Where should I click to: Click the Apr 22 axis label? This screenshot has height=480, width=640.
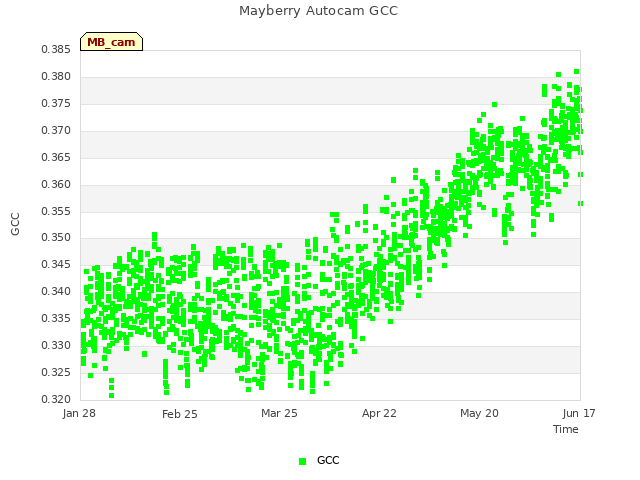pyautogui.click(x=379, y=413)
